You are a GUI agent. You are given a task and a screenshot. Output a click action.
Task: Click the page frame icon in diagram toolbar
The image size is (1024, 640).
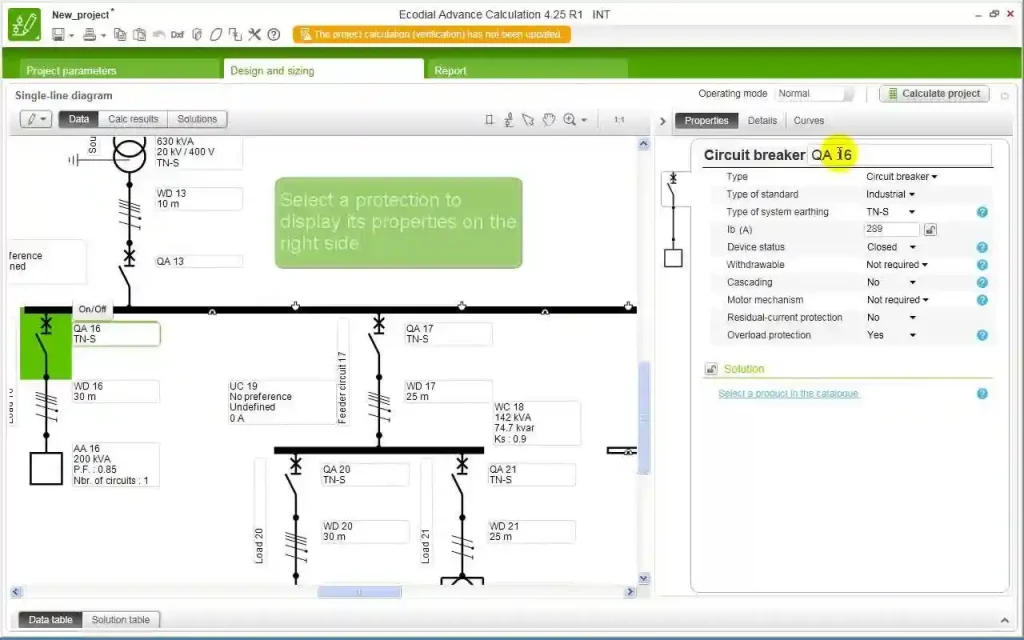(x=488, y=120)
